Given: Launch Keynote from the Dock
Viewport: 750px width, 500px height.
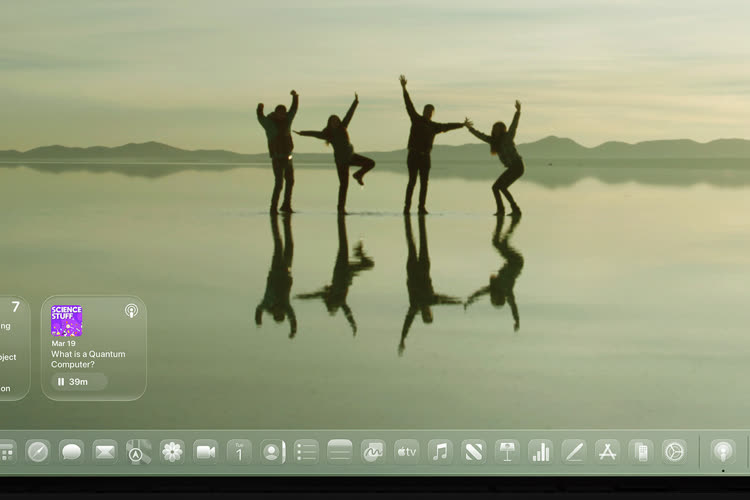Looking at the screenshot, I should coord(507,452).
